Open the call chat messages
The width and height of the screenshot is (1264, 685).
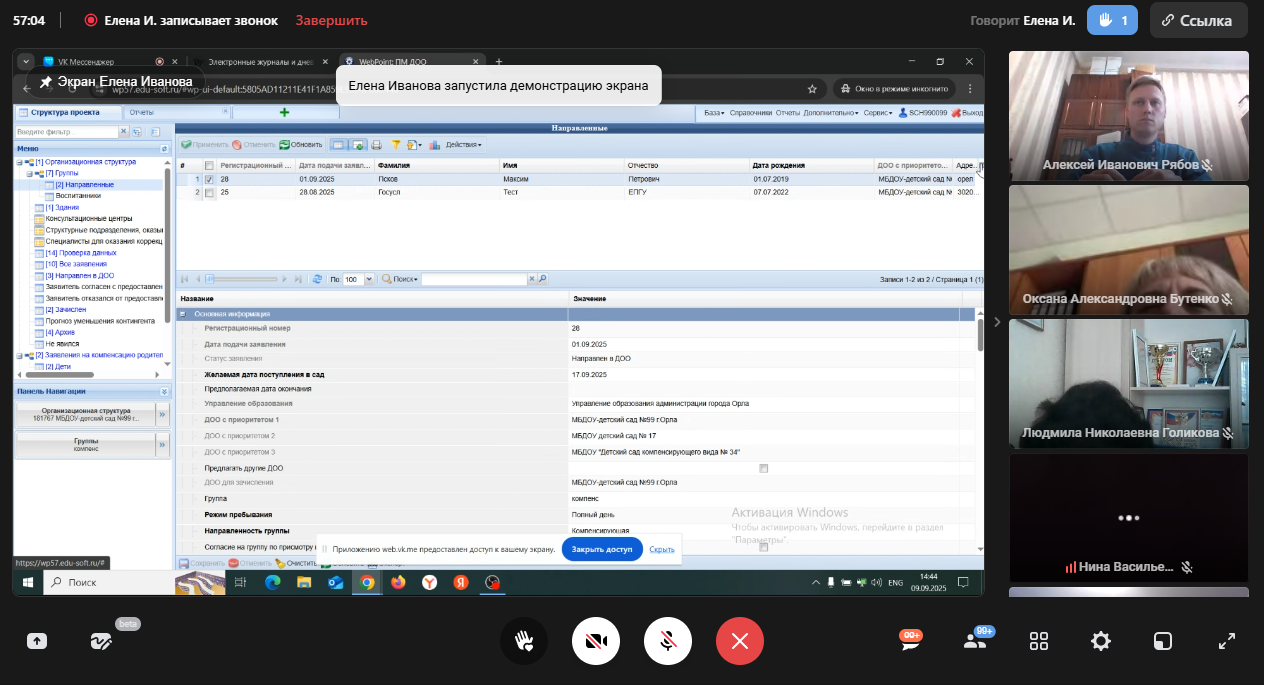click(x=910, y=641)
